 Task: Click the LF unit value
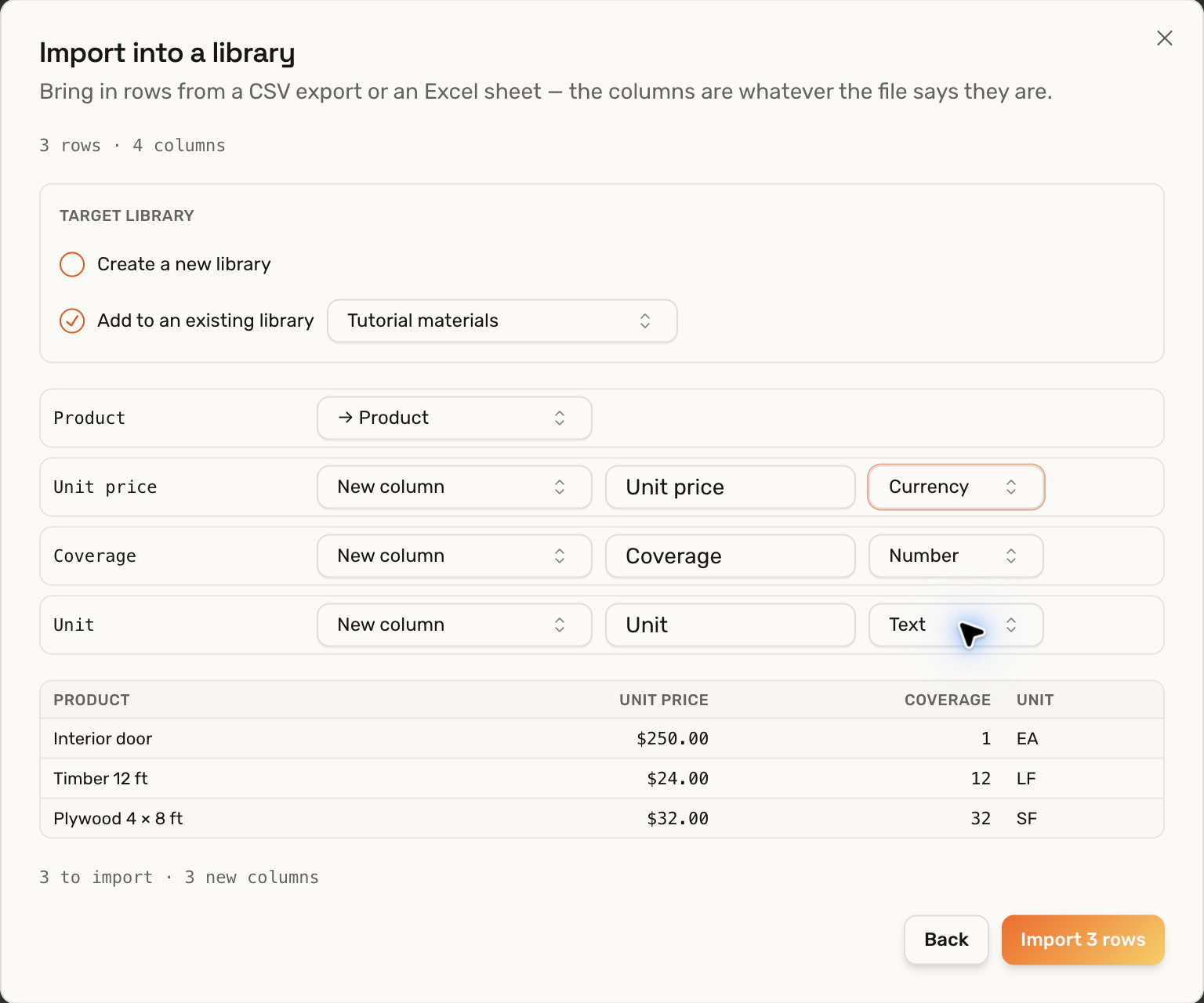tap(1026, 778)
